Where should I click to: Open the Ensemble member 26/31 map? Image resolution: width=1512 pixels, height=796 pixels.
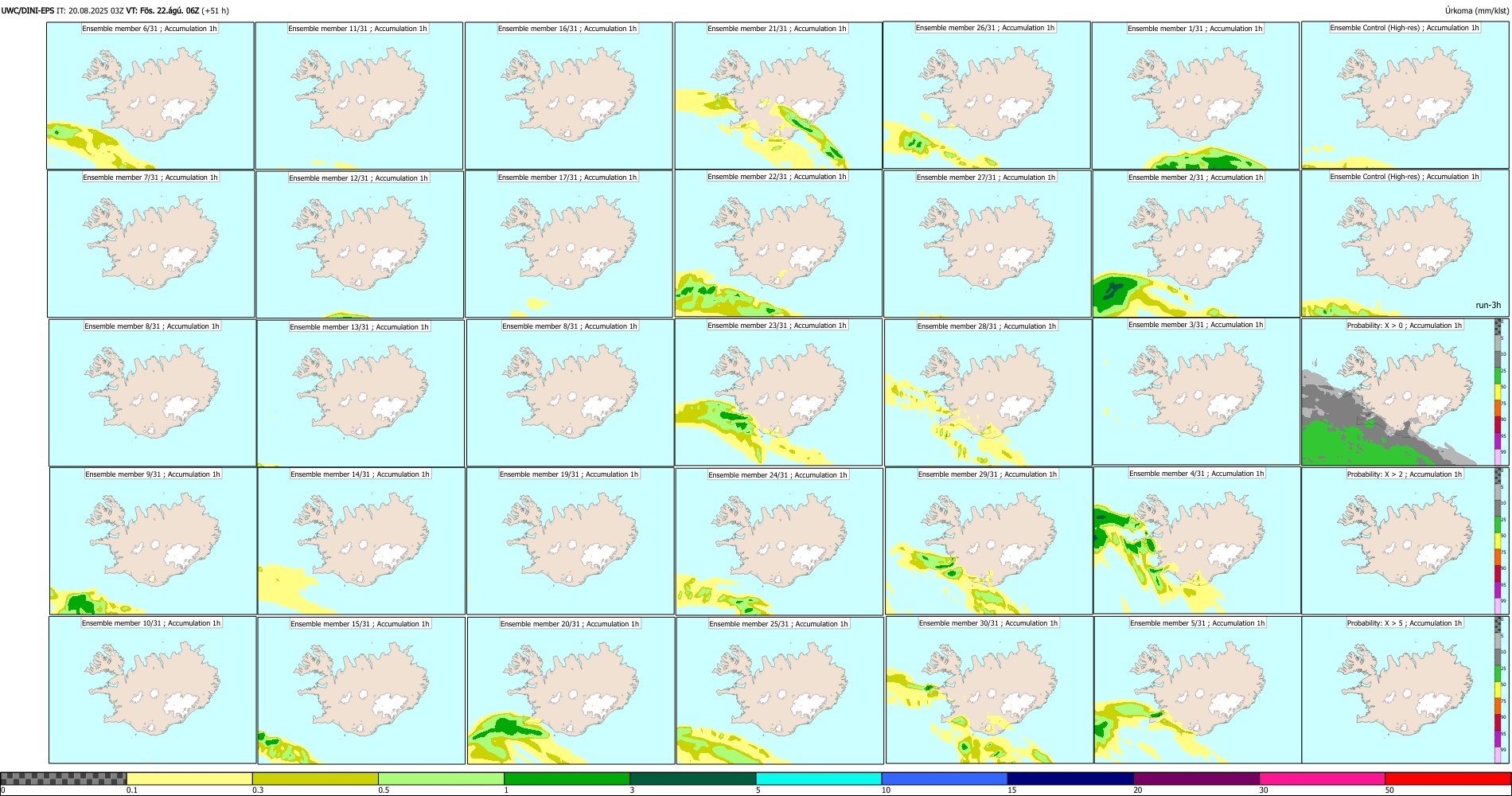tap(987, 95)
